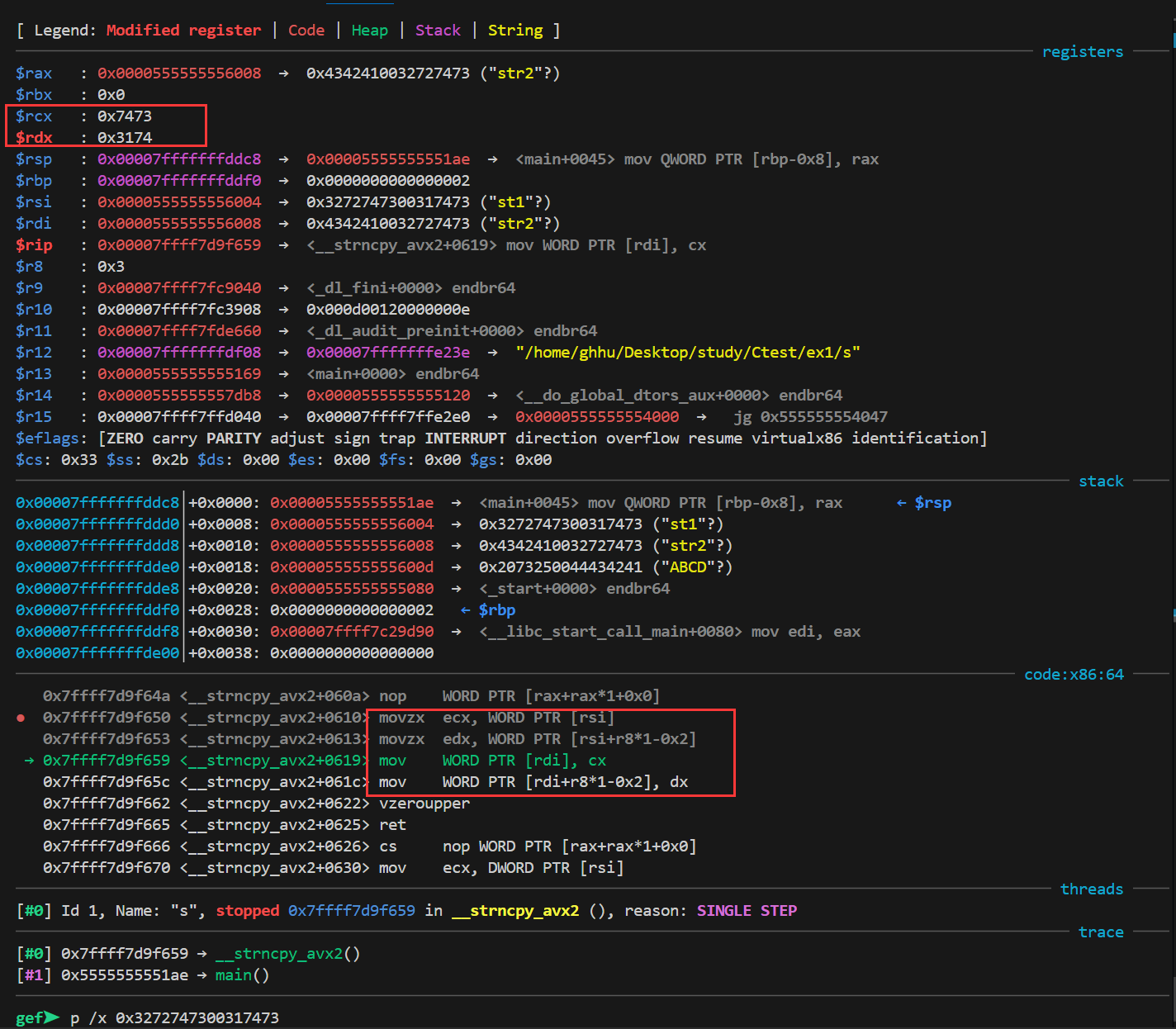Click the red breakpoint dot at strncpy_avx2+0610

[x=21, y=718]
